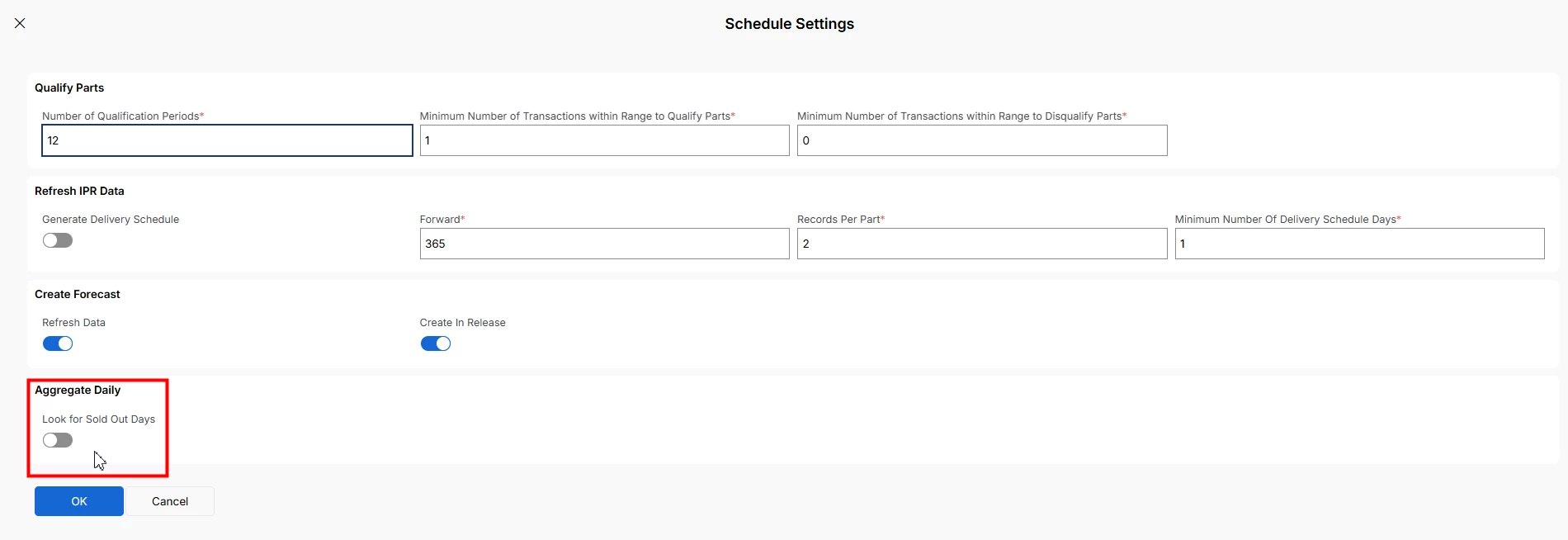Close the Schedule Settings dialog with X
This screenshot has width=1568, height=540.
pyautogui.click(x=20, y=23)
